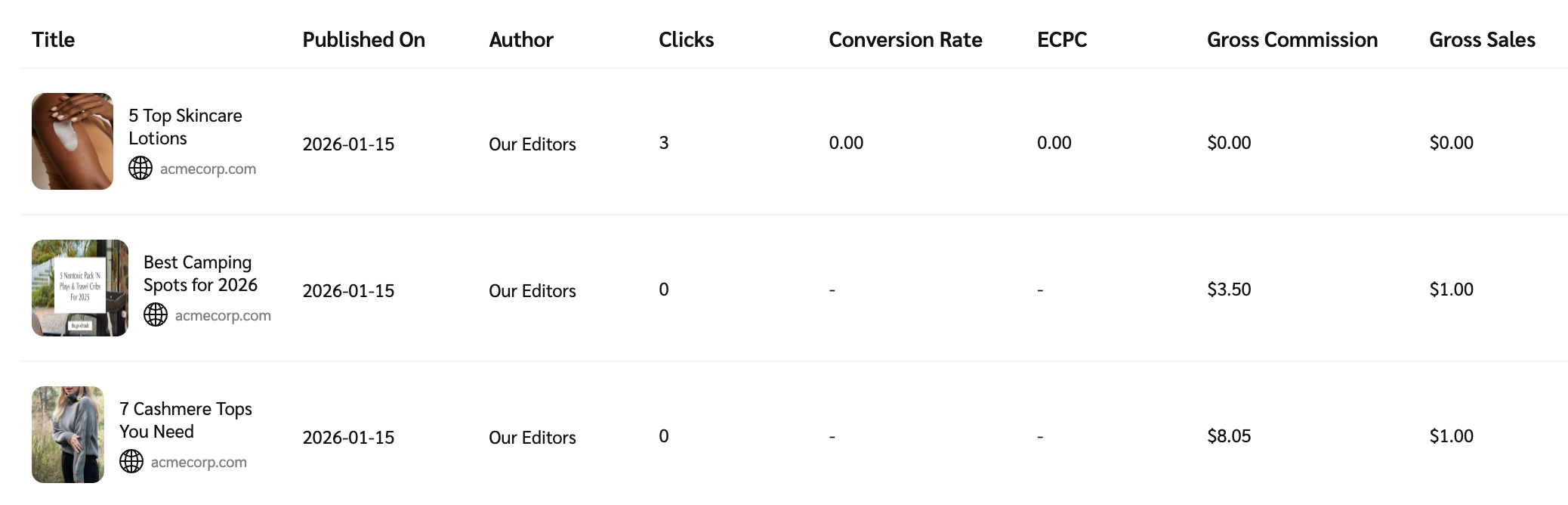Viewport: 1568px width, 505px height.
Task: Sort by Published On column header
Action: click(363, 39)
